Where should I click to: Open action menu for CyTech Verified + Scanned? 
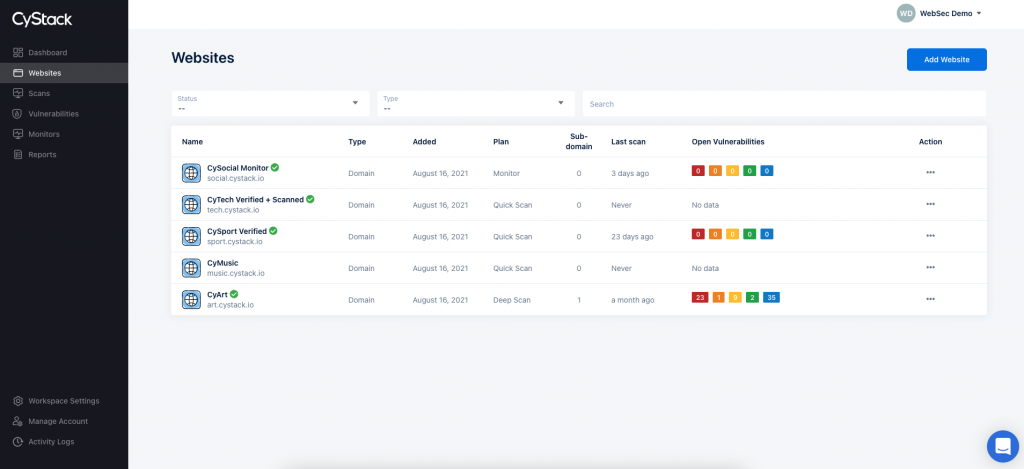pyautogui.click(x=931, y=204)
